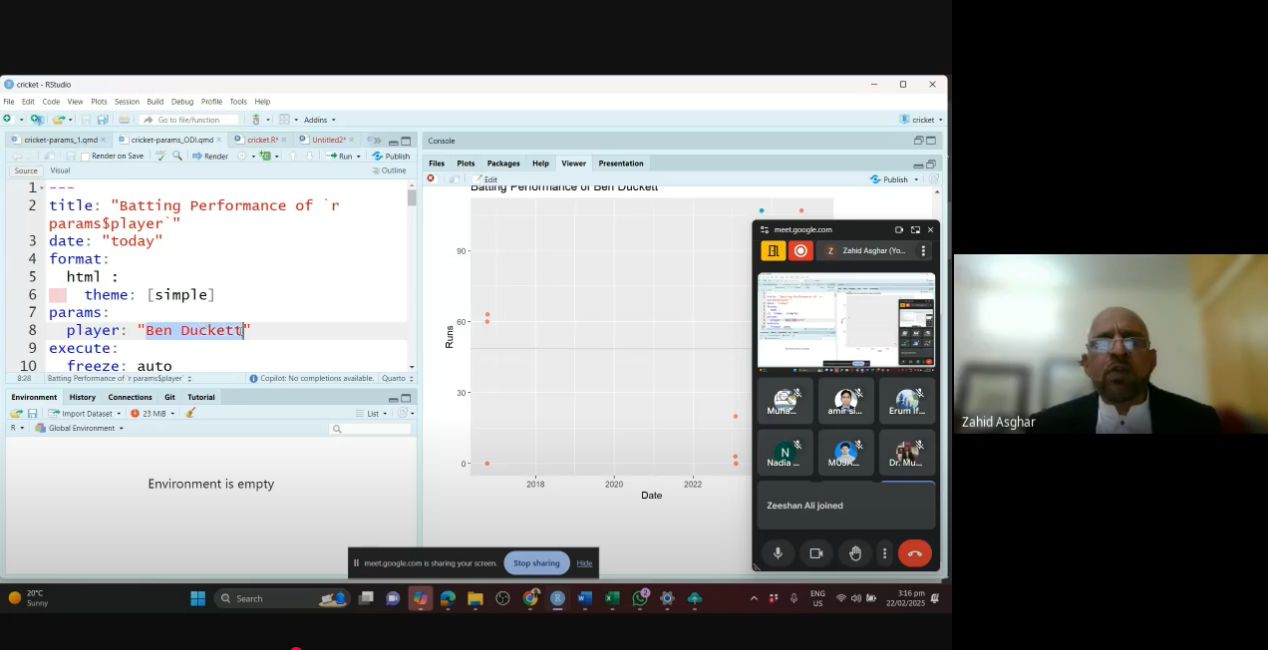Click the Stop sharing button
The height and width of the screenshot is (650, 1268).
click(536, 563)
